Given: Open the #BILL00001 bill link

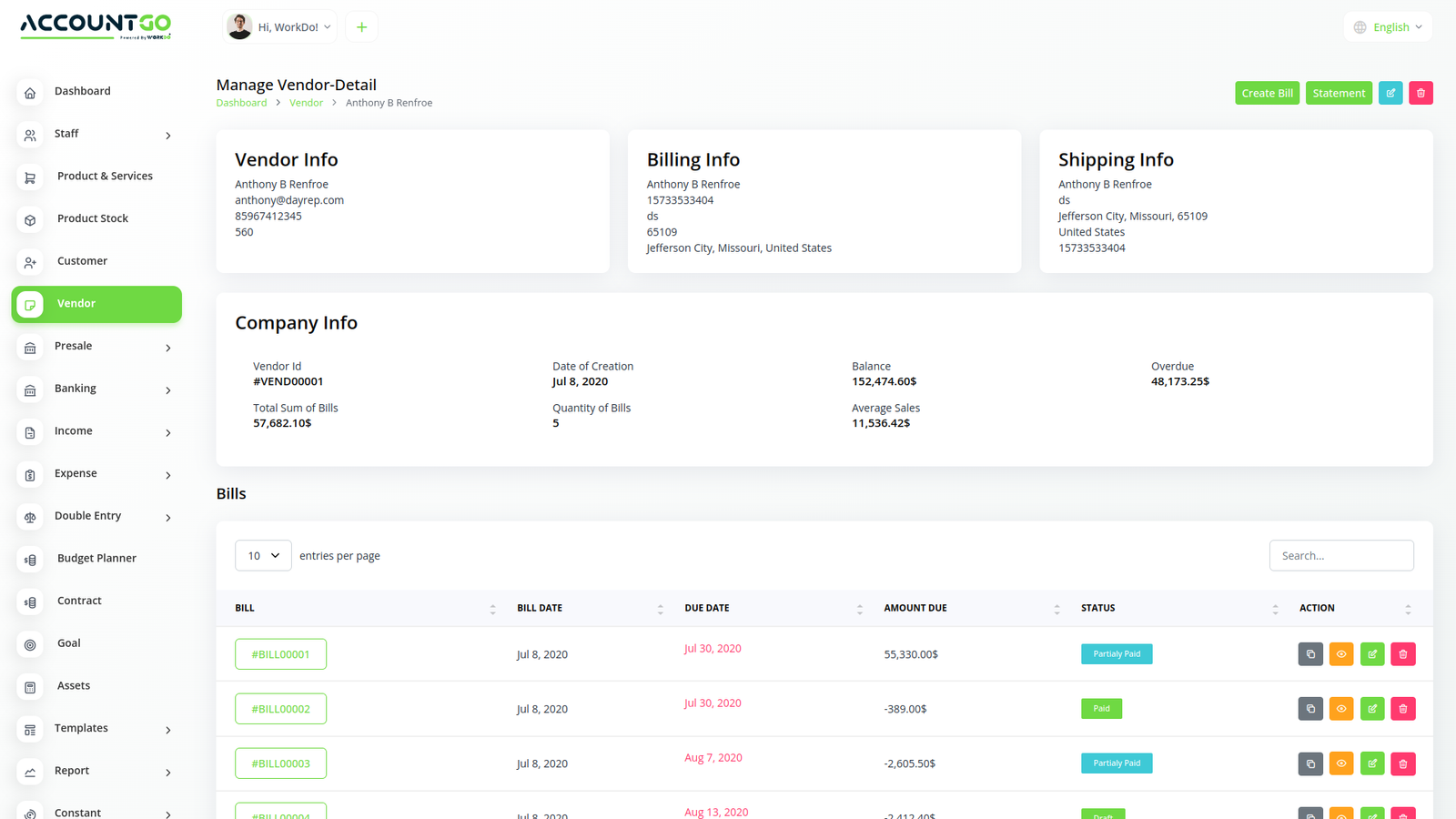Looking at the screenshot, I should (280, 654).
